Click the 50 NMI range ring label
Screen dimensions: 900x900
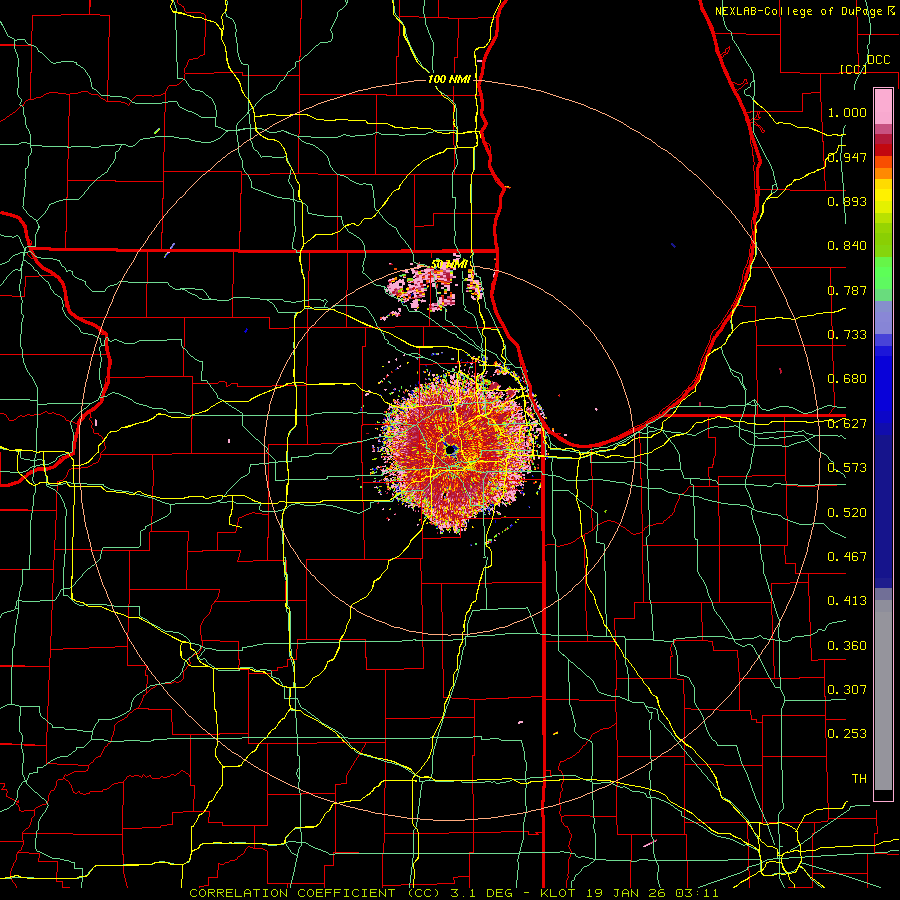[x=449, y=264]
